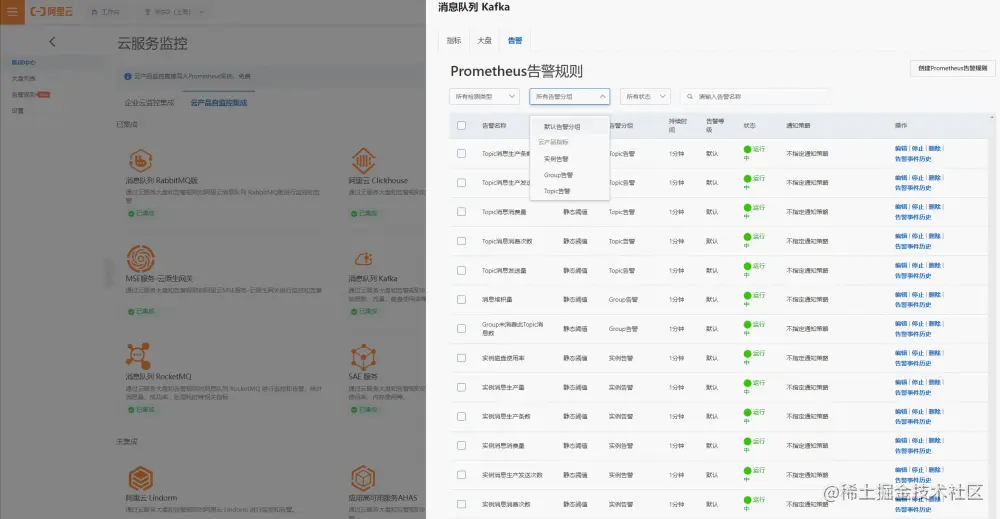Switch to the 指标 tab
The height and width of the screenshot is (519, 1000).
coord(453,41)
